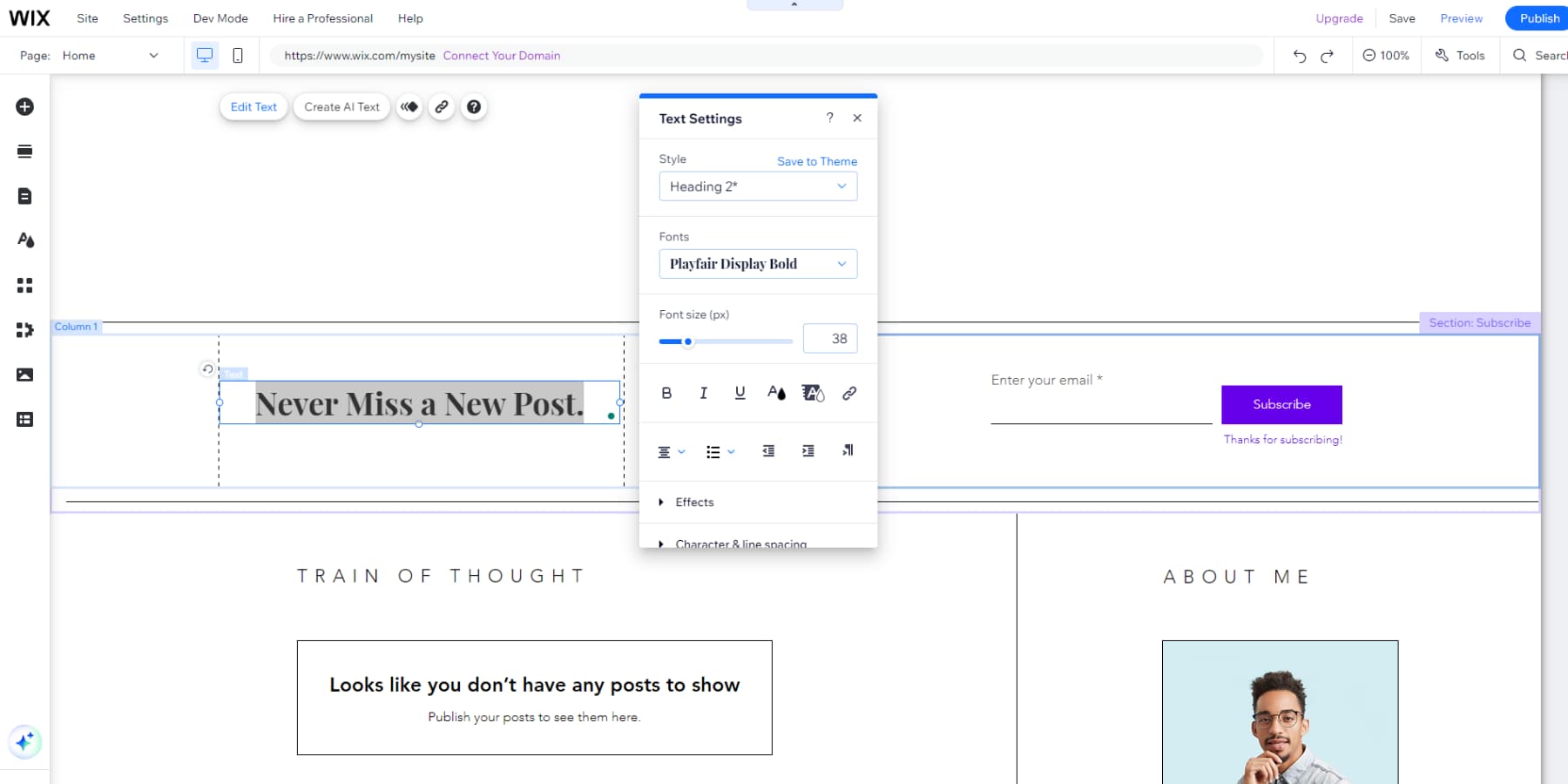Screen dimensions: 1568x784
Task: Open the Dev Mode menu
Action: click(x=220, y=17)
